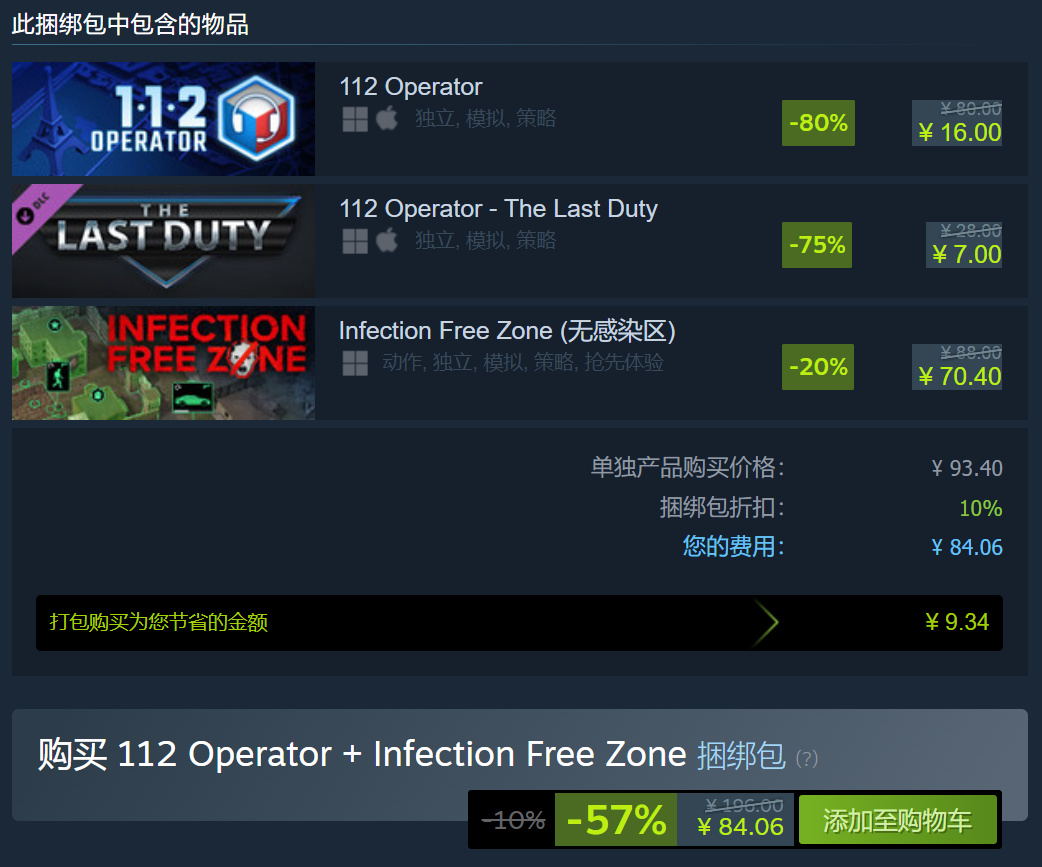
Task: Click Apple icon under The Last Duty
Action: pyautogui.click(x=387, y=241)
